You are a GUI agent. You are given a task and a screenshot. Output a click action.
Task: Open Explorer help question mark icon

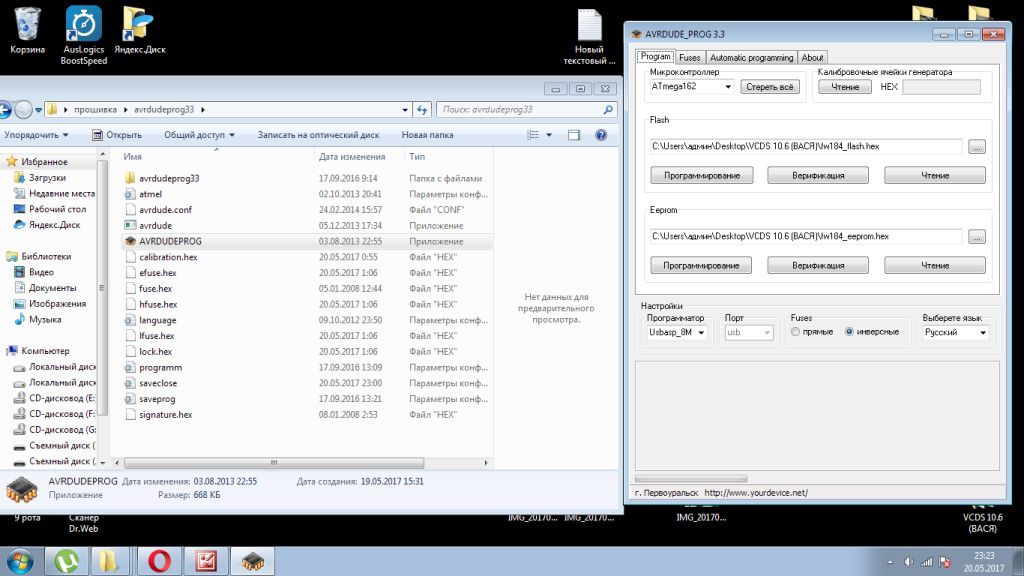pyautogui.click(x=601, y=135)
